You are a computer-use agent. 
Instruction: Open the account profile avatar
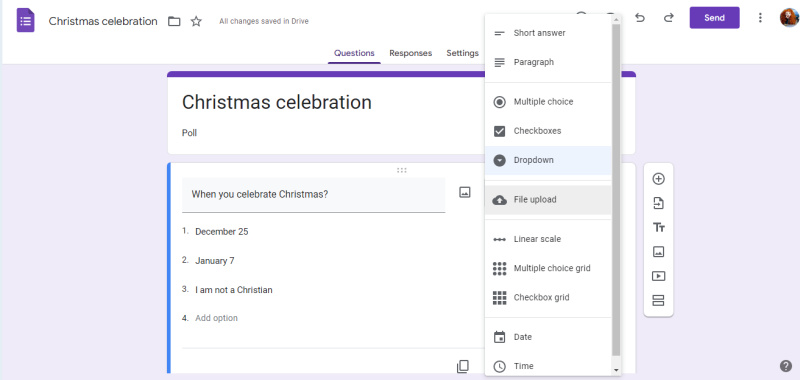790,18
